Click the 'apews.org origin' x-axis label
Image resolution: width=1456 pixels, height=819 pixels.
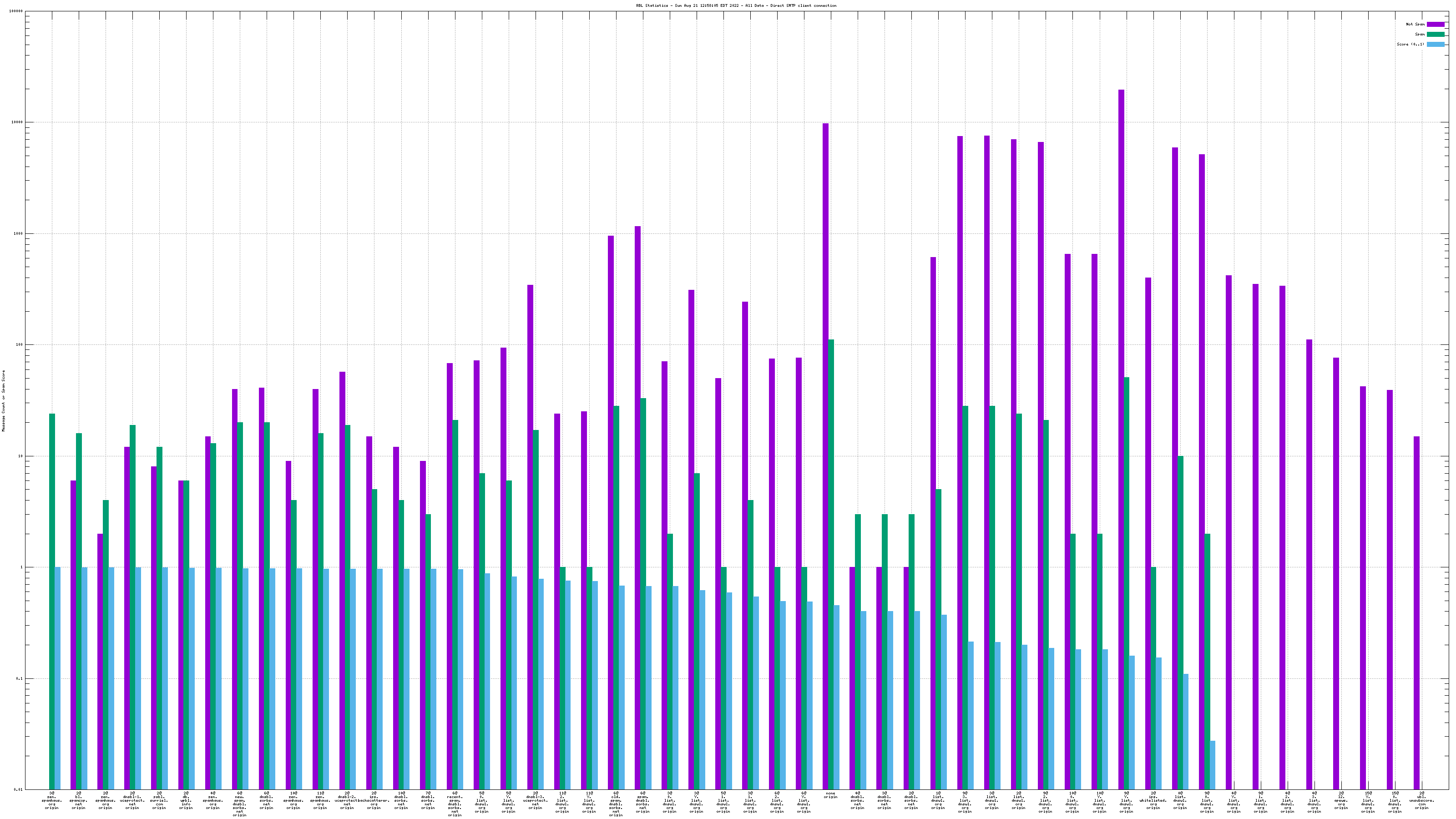tap(1341, 800)
